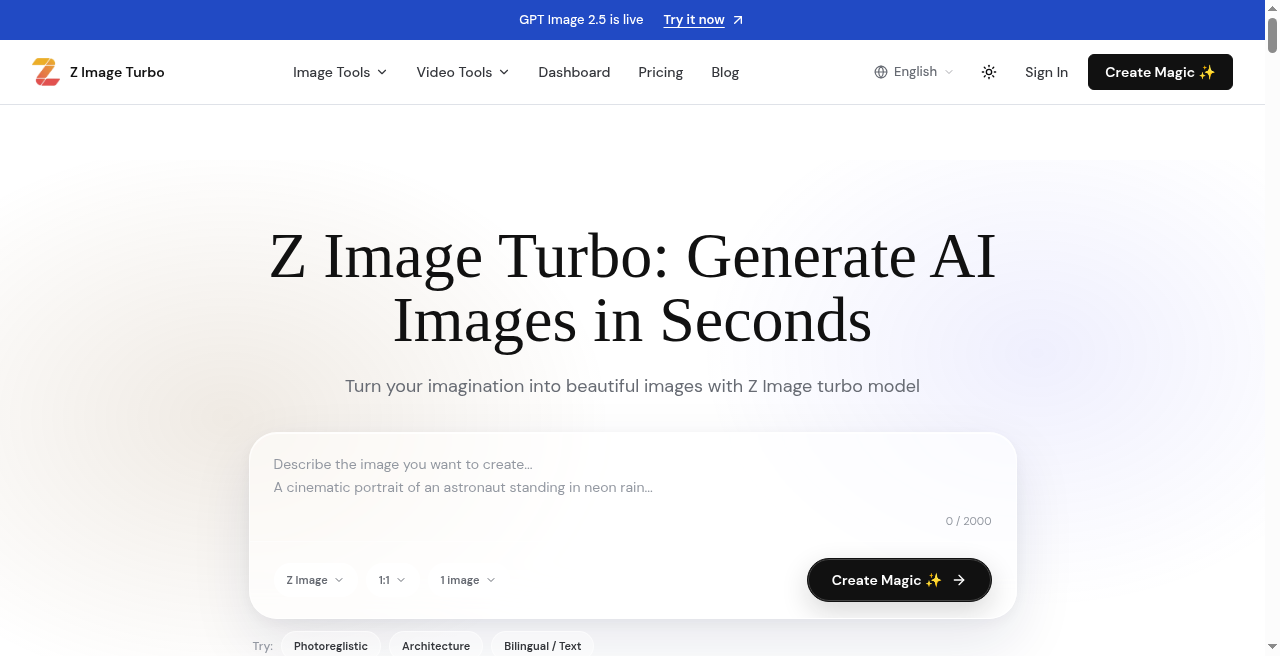Viewport: 1280px width, 656px height.
Task: Click the Sign In link
Action: pos(1046,72)
